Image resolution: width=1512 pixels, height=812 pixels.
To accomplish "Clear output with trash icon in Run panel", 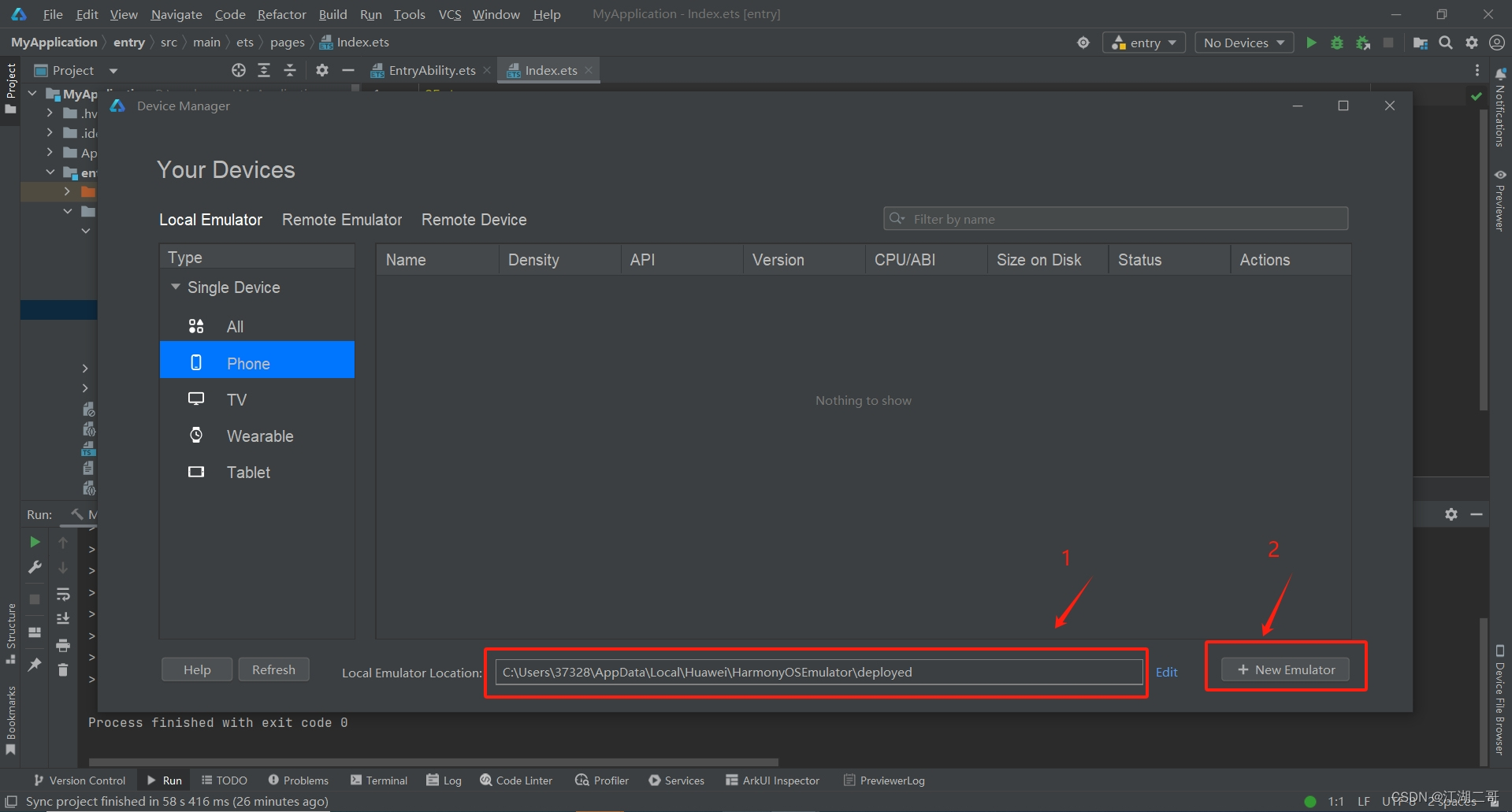I will pyautogui.click(x=63, y=669).
